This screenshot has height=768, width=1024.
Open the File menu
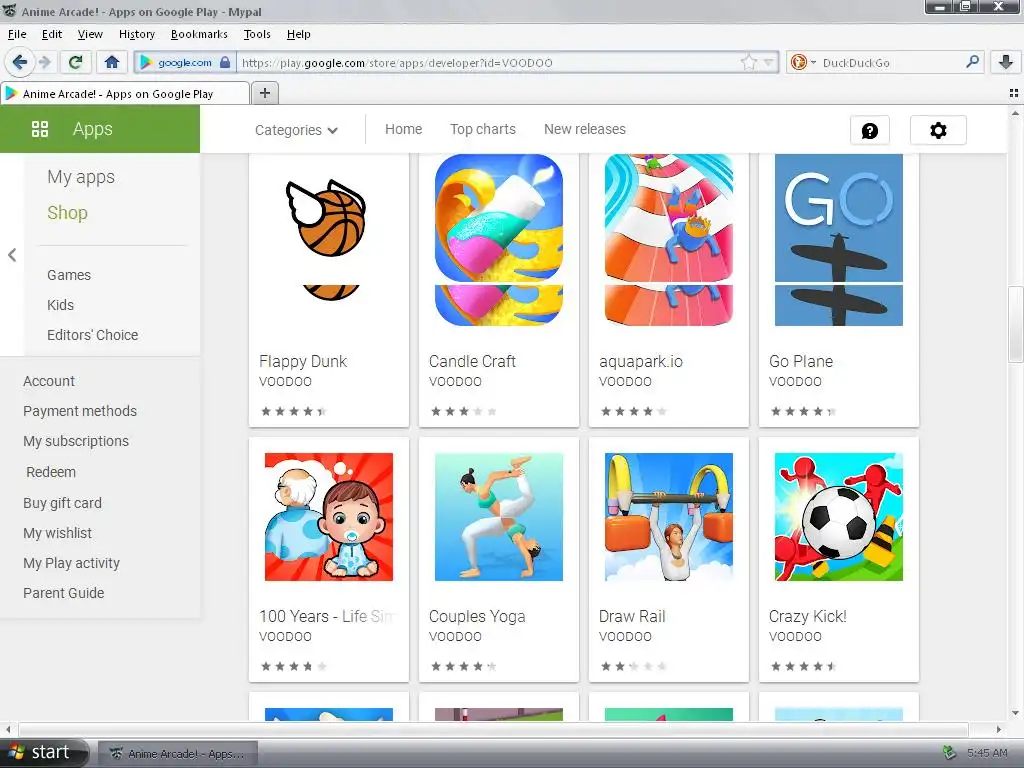(x=17, y=34)
